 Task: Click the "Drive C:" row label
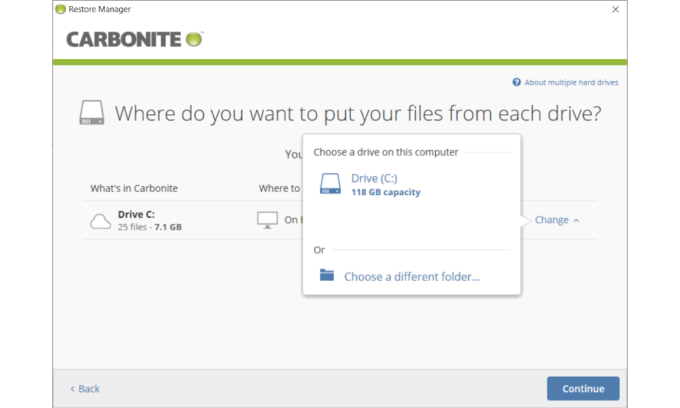tap(136, 214)
